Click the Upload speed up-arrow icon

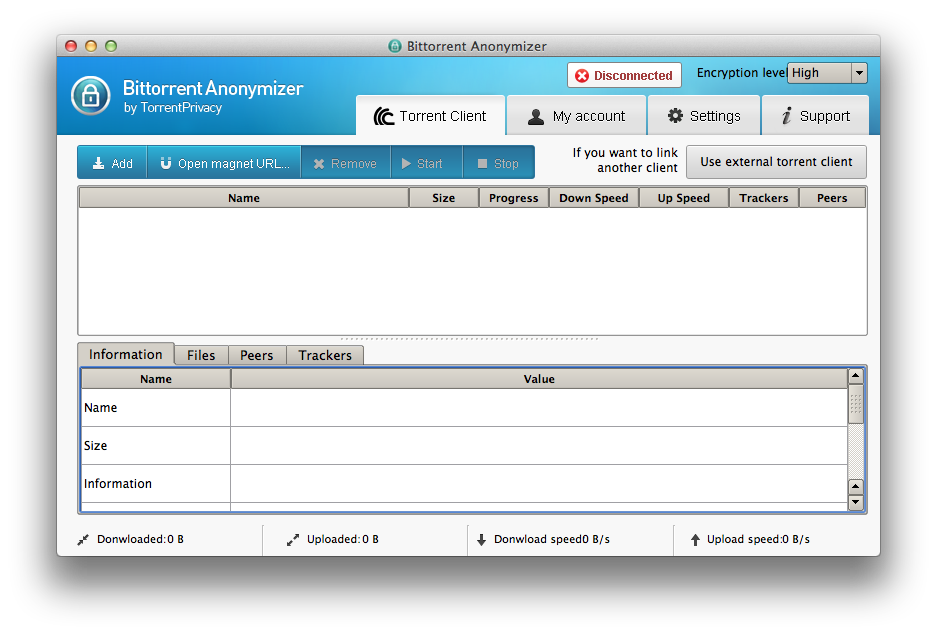695,540
